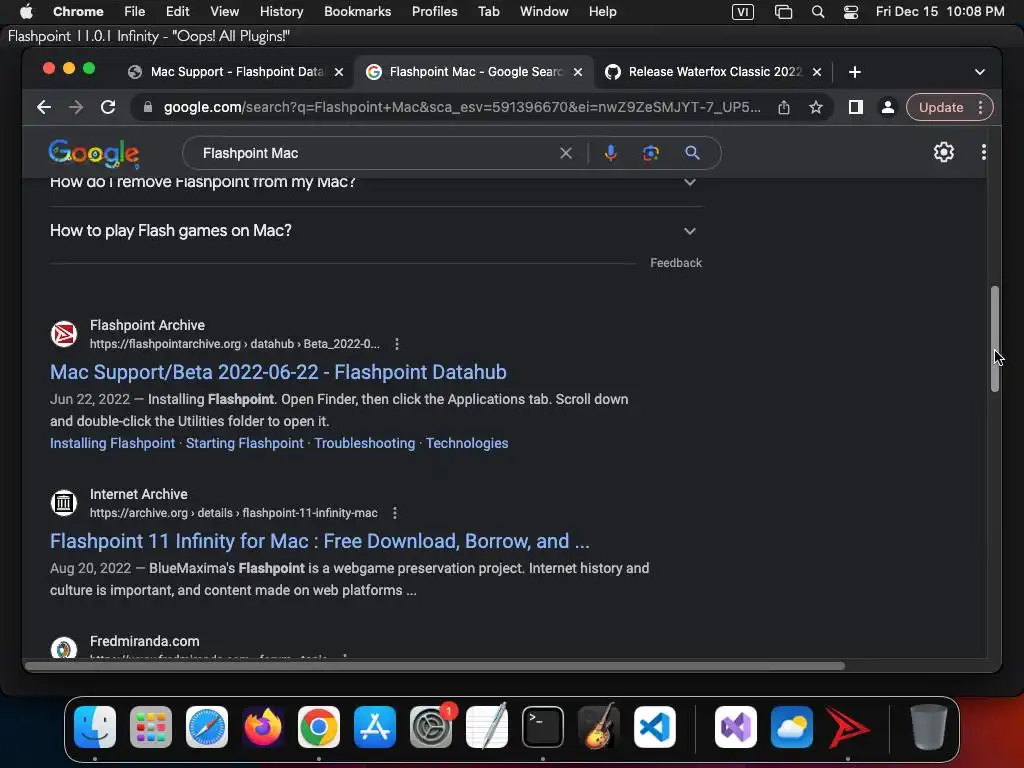Screen dimensions: 1024x768
Task: Go back to the previous page
Action: 44,107
